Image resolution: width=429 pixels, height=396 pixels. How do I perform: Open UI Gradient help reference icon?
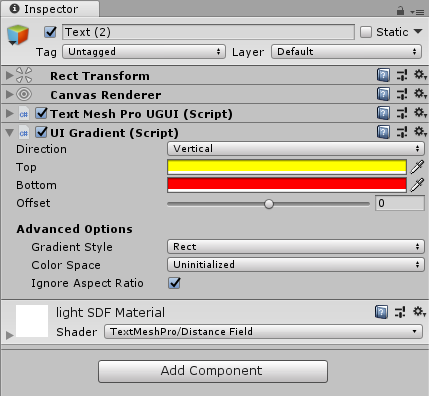point(383,132)
